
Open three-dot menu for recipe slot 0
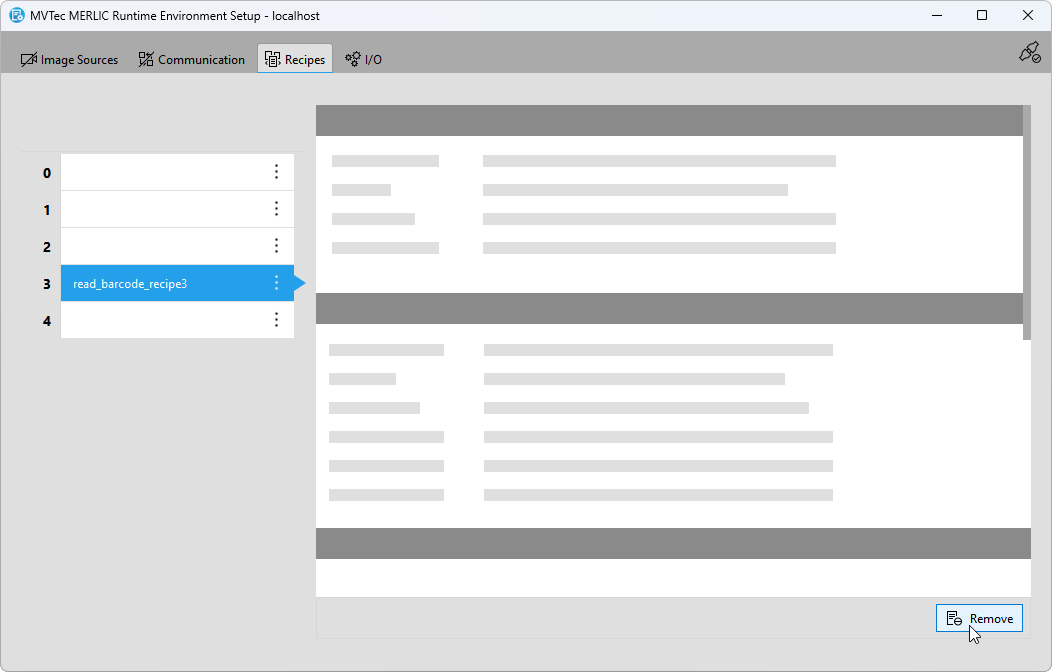click(277, 172)
